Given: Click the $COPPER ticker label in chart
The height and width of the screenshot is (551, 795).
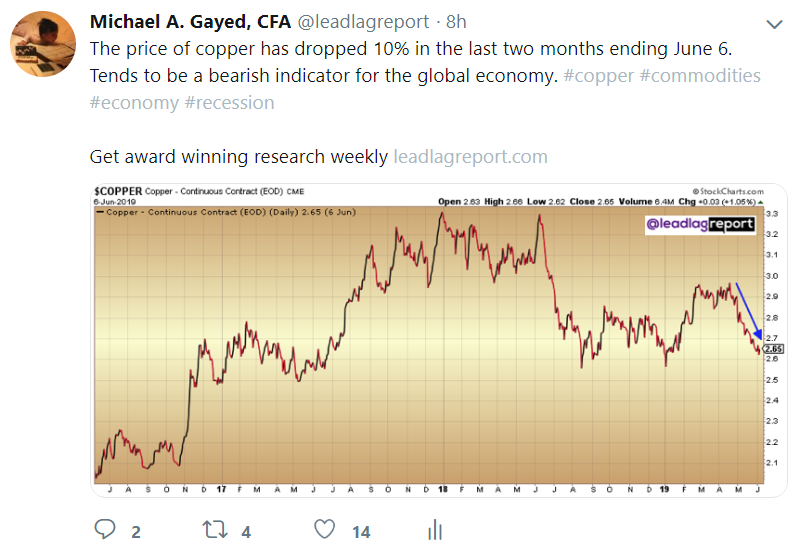Looking at the screenshot, I should 118,190.
